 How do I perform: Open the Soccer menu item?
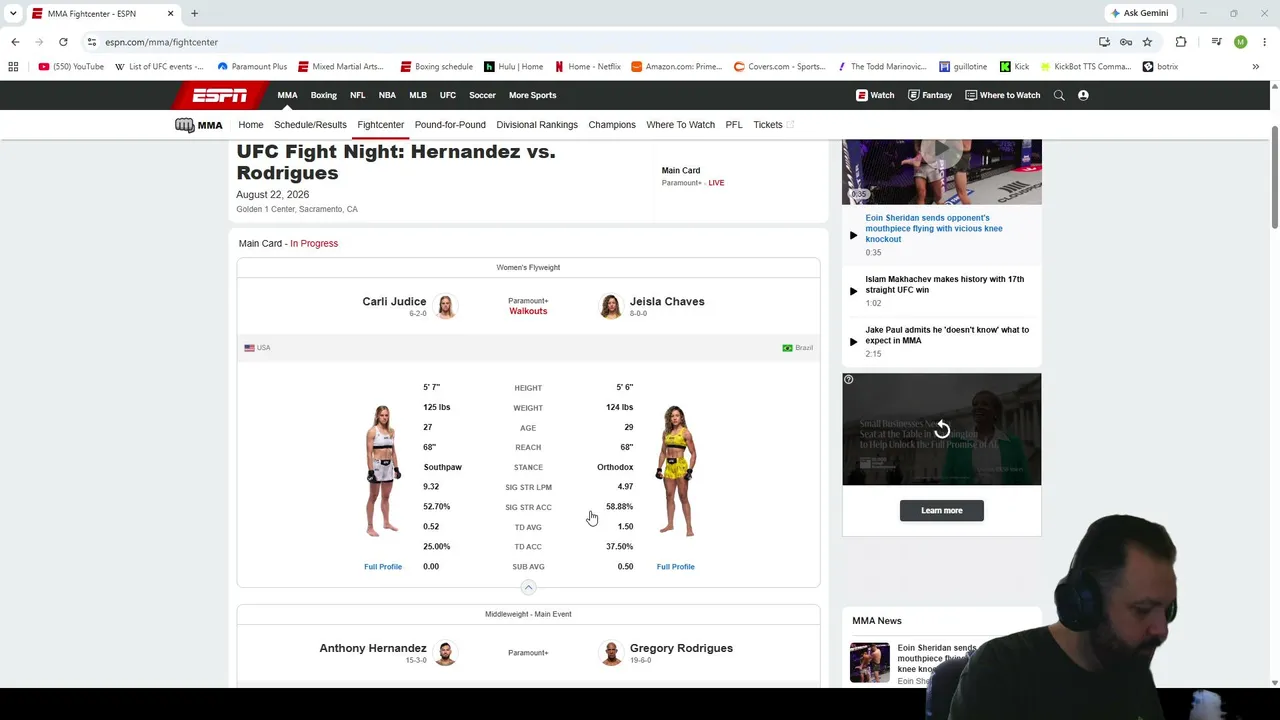click(x=482, y=95)
